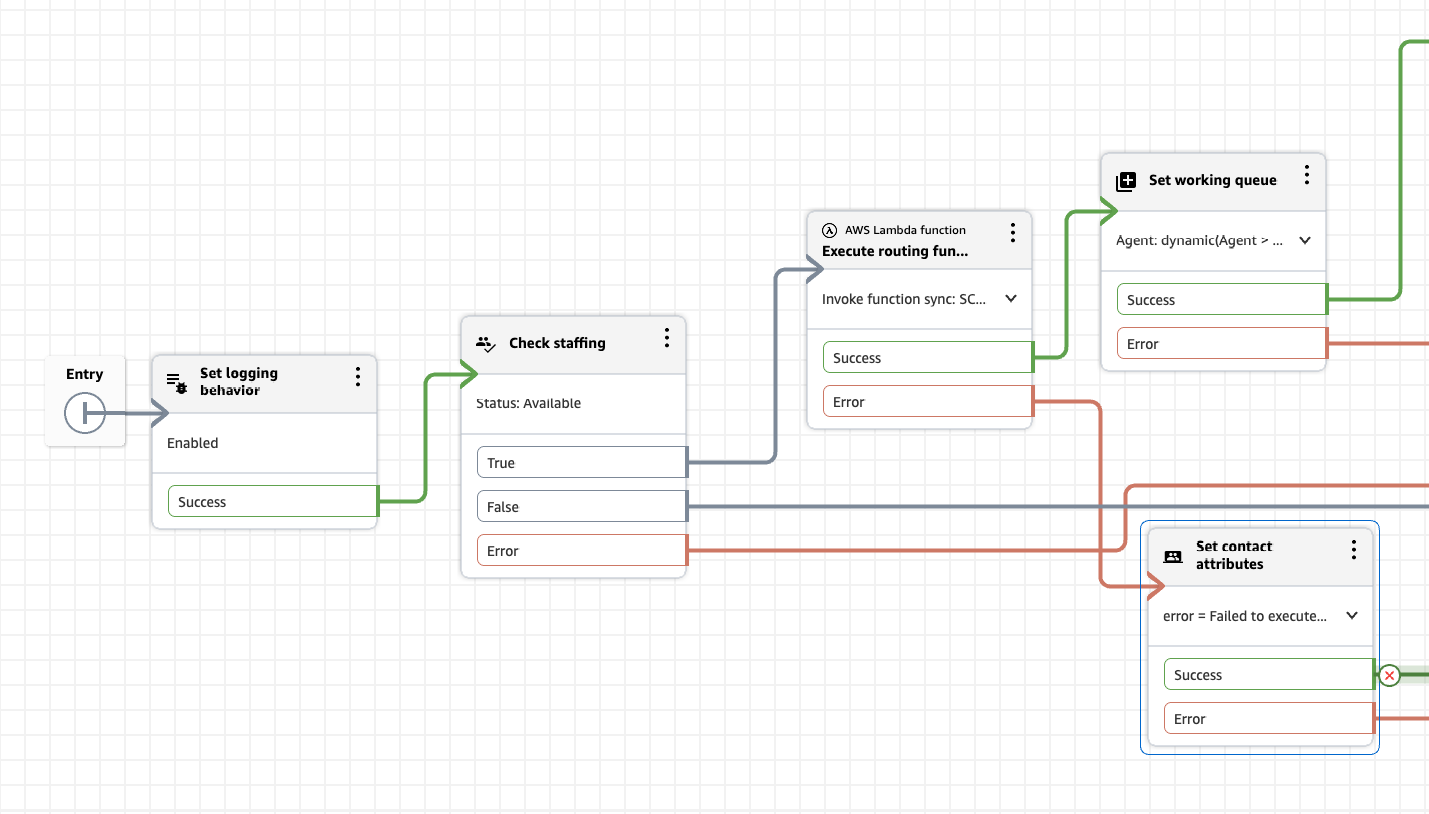Select the False branch of Check staffing

coord(582,507)
